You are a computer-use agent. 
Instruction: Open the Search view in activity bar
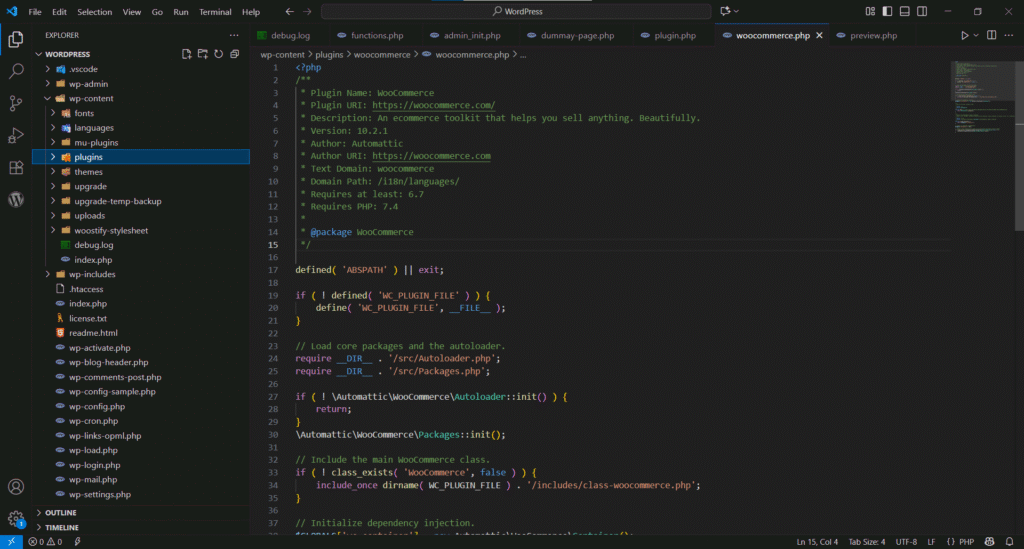click(16, 72)
